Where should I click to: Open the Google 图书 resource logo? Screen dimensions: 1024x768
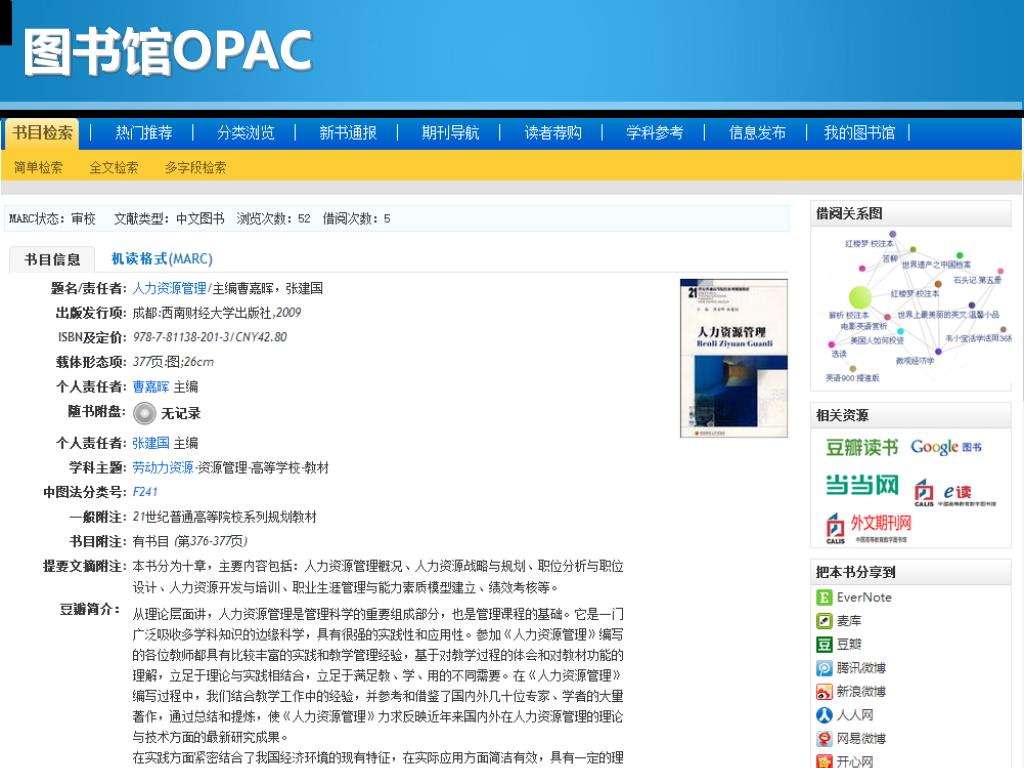pyautogui.click(x=946, y=447)
